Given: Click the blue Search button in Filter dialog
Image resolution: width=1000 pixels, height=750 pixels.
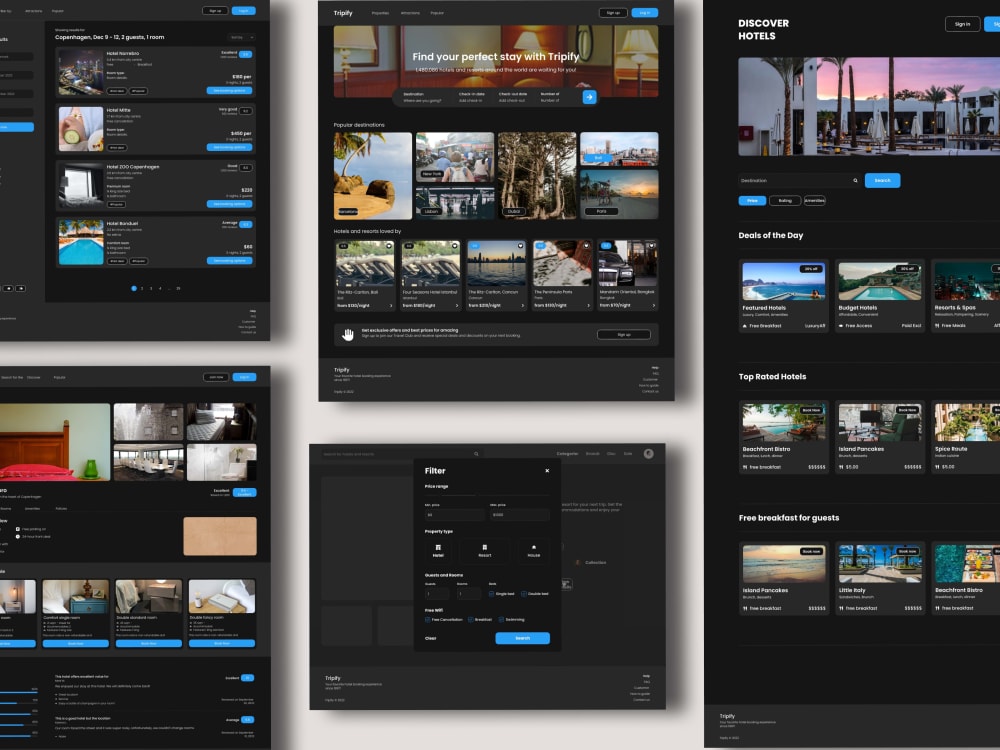Looking at the screenshot, I should click(x=522, y=638).
